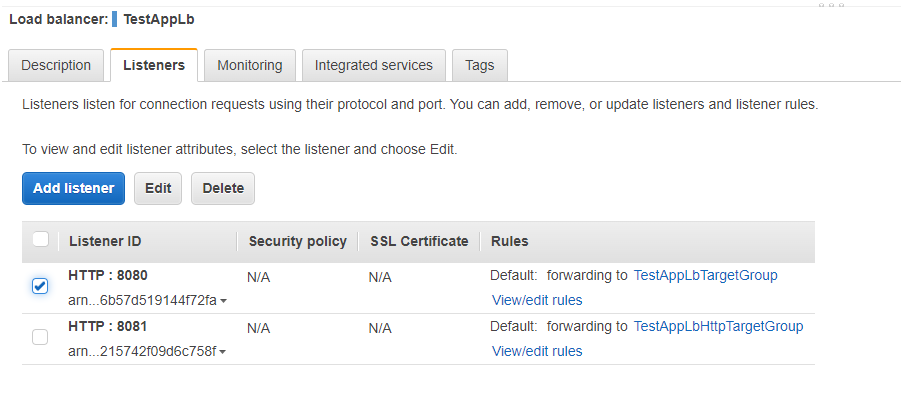View/edit rules for HTTP : 8080 listener

click(537, 300)
